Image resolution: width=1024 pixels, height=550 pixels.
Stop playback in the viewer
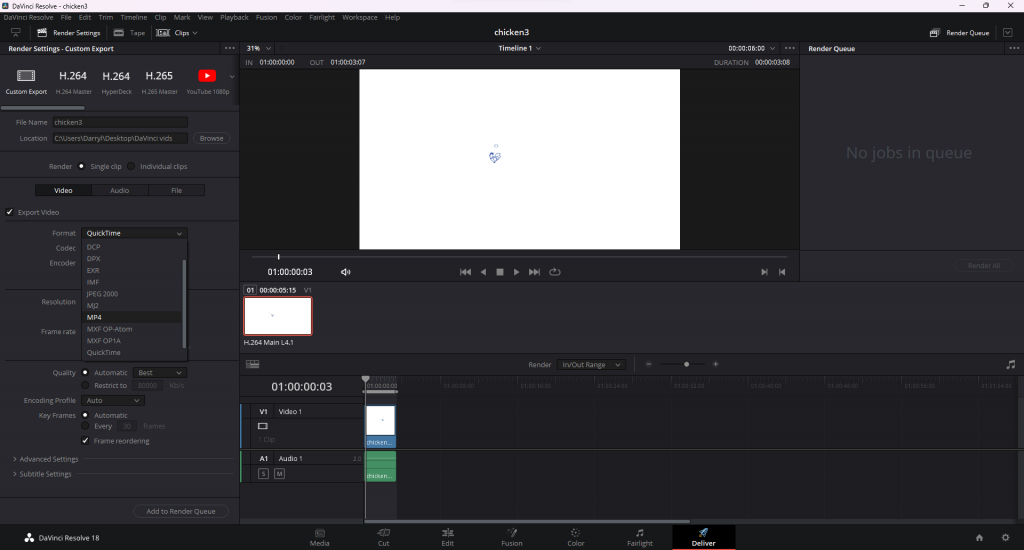coord(500,272)
